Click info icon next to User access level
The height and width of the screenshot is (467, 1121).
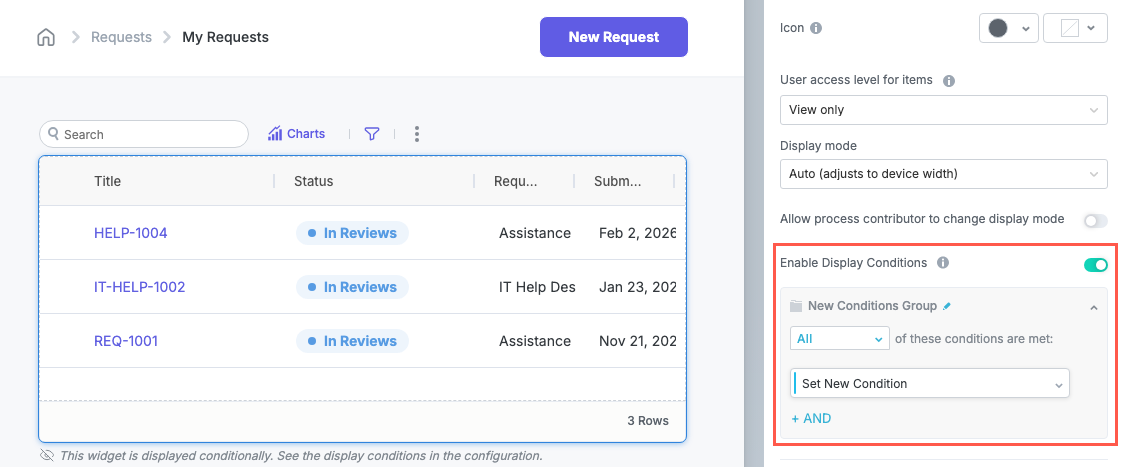(x=949, y=80)
